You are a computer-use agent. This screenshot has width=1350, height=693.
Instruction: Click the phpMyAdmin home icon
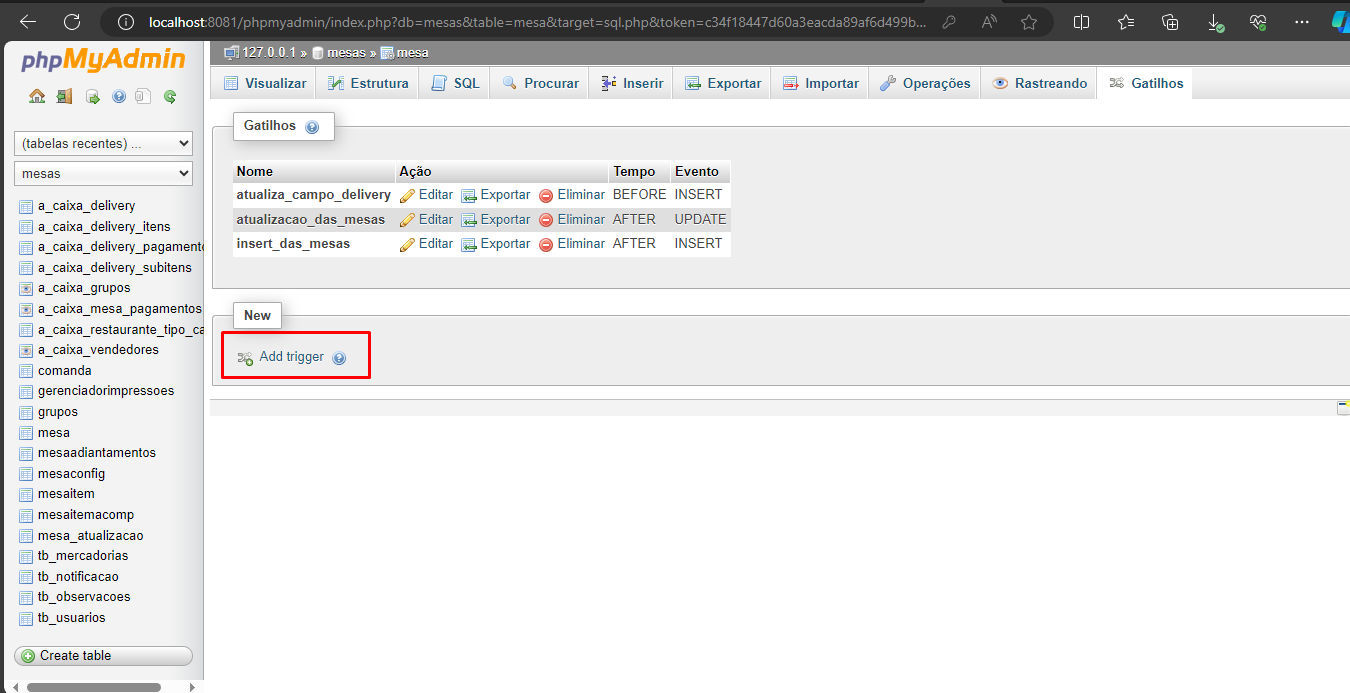37,97
